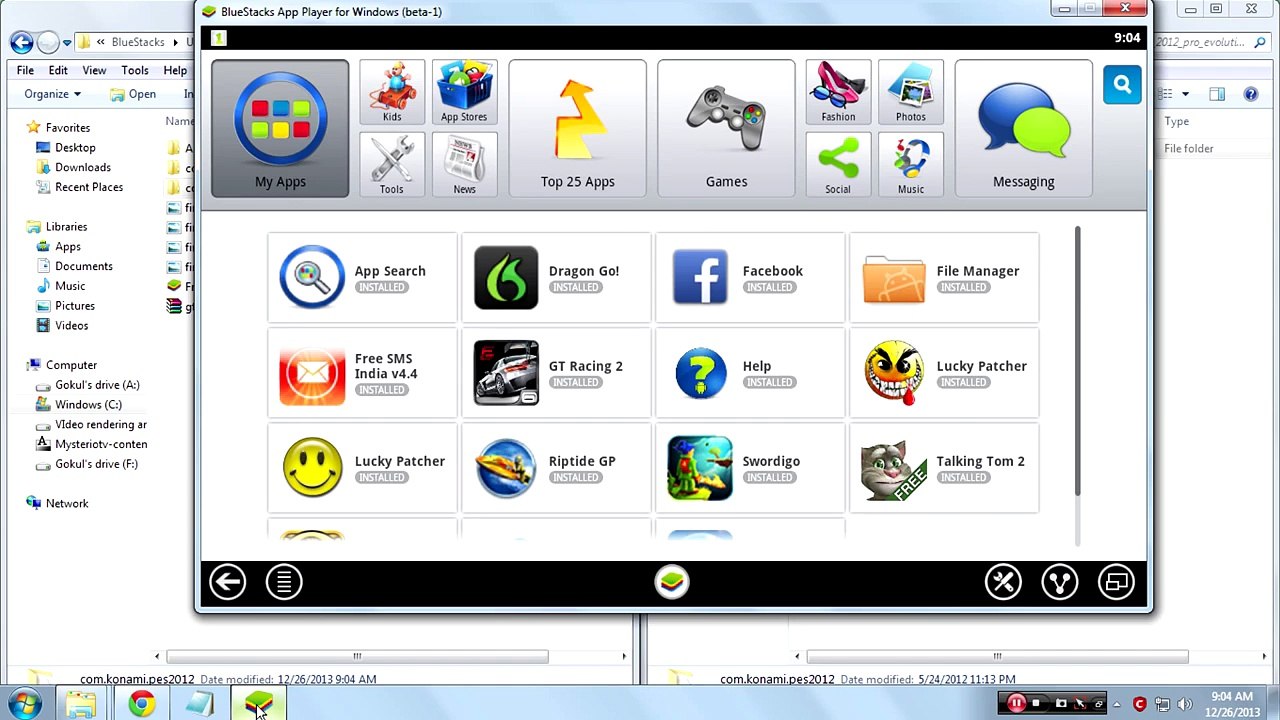Click the left Explorer horizontal scrollbar
Viewport: 1280px width, 720px height.
click(x=357, y=656)
